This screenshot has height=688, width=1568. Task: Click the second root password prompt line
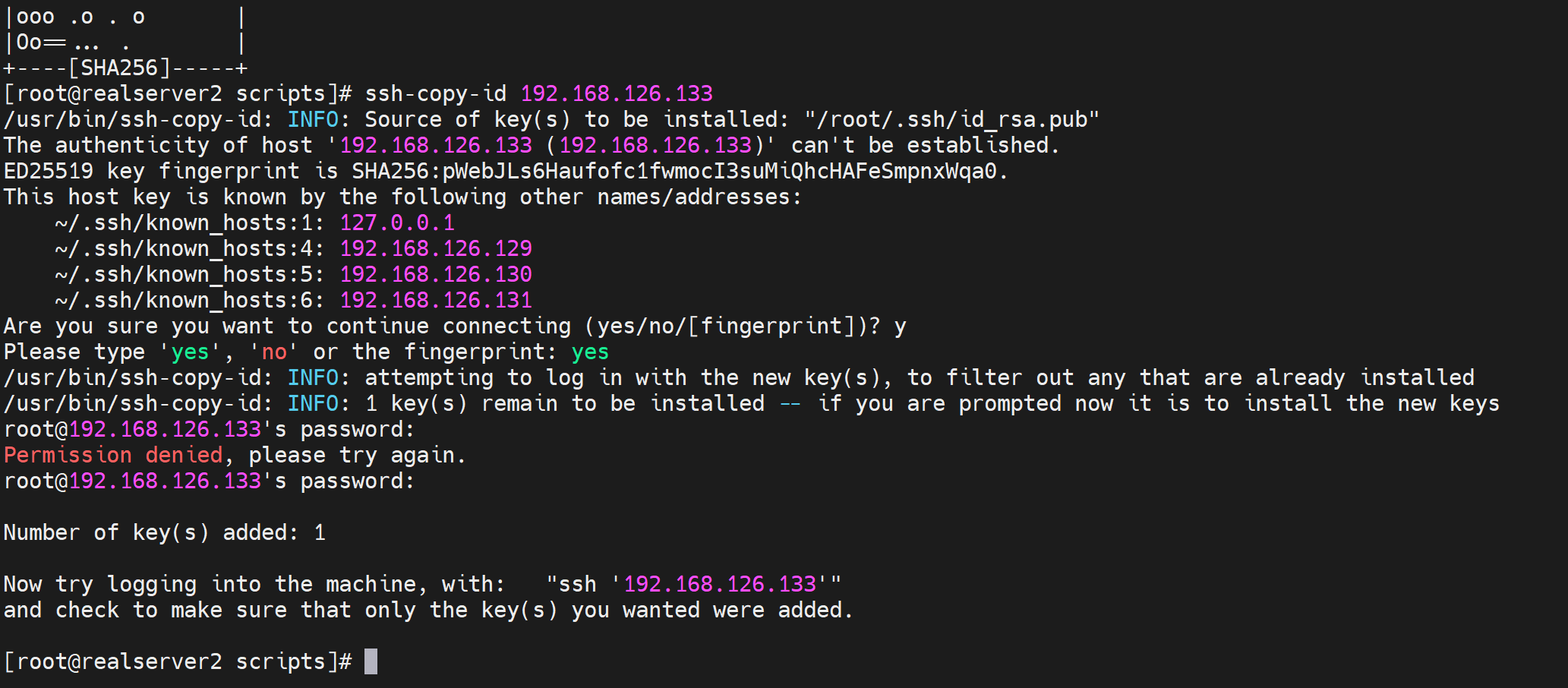209,481
